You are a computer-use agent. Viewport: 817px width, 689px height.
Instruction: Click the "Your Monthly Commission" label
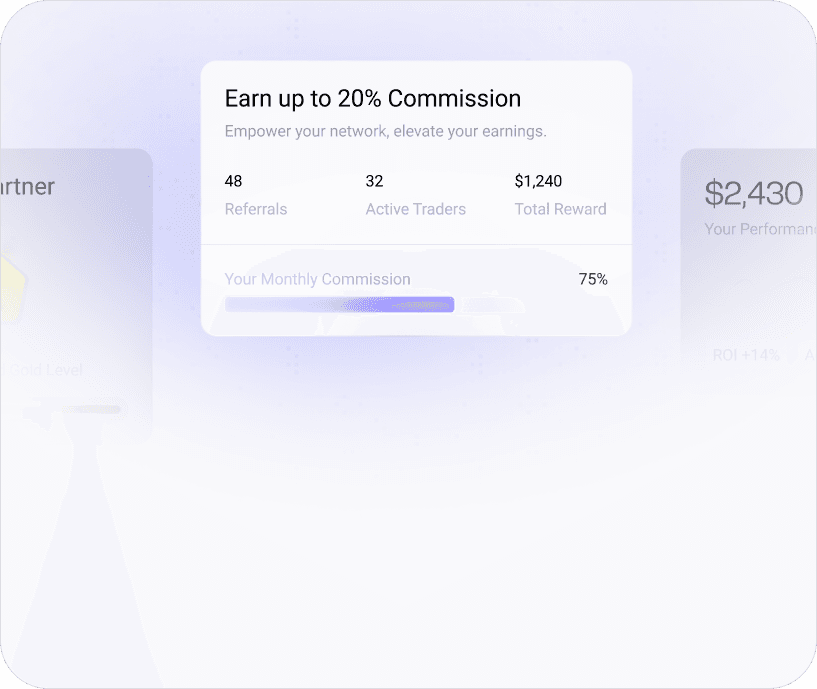317,279
